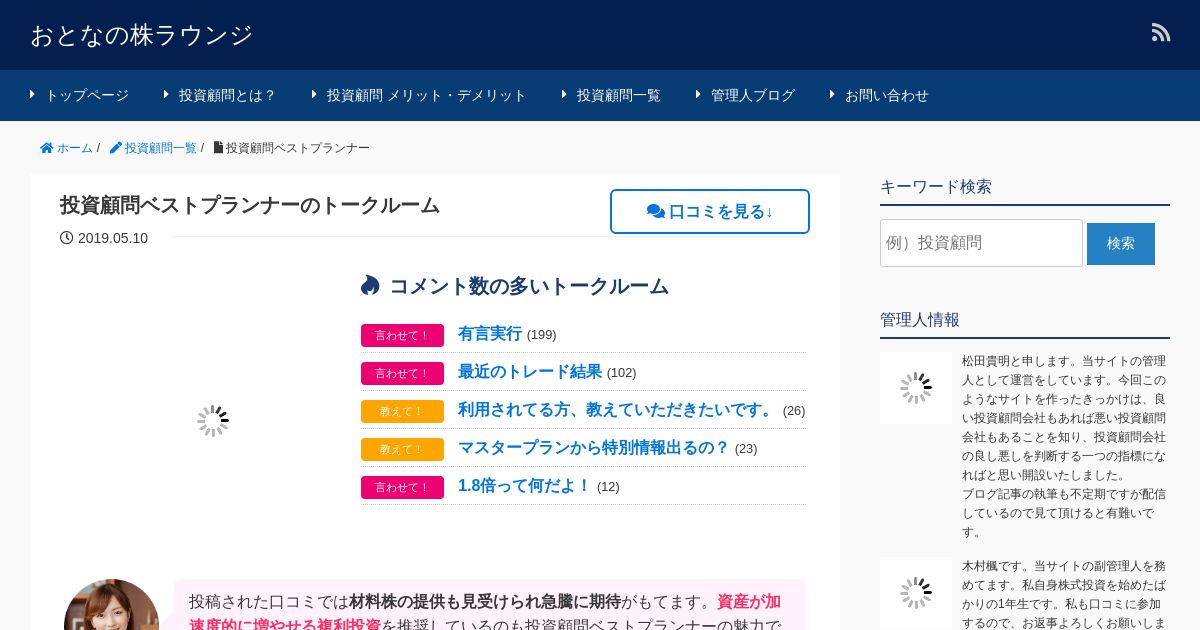Click the (199) comment count

click(x=542, y=335)
